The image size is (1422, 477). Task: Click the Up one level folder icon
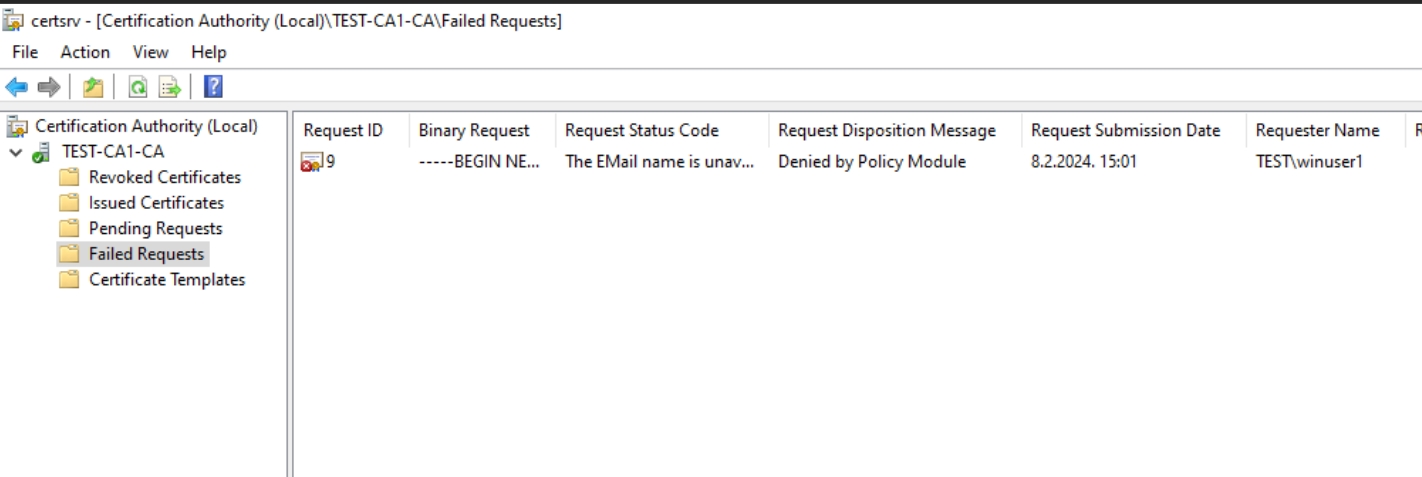click(93, 87)
